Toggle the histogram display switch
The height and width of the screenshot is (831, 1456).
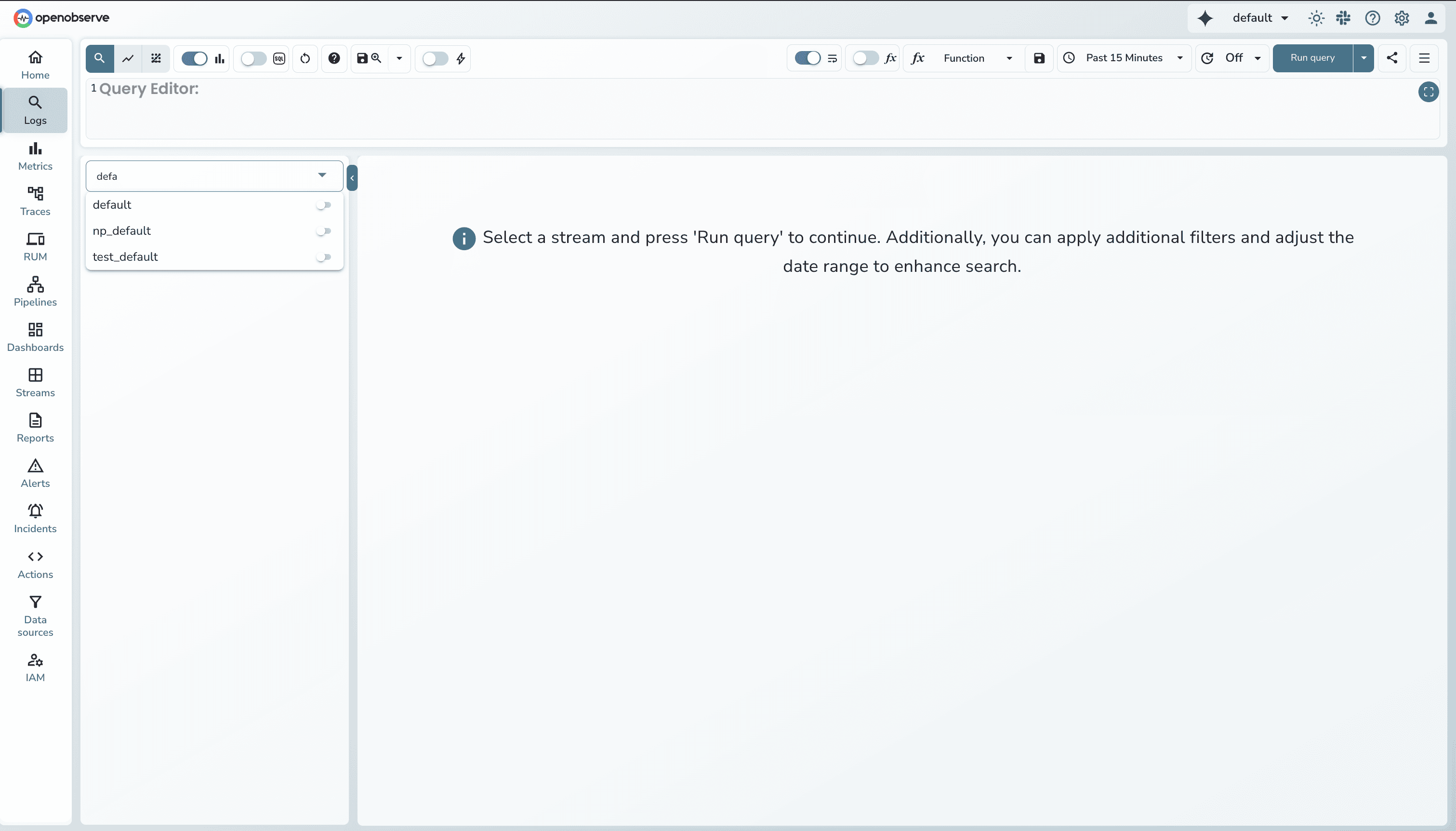point(195,58)
